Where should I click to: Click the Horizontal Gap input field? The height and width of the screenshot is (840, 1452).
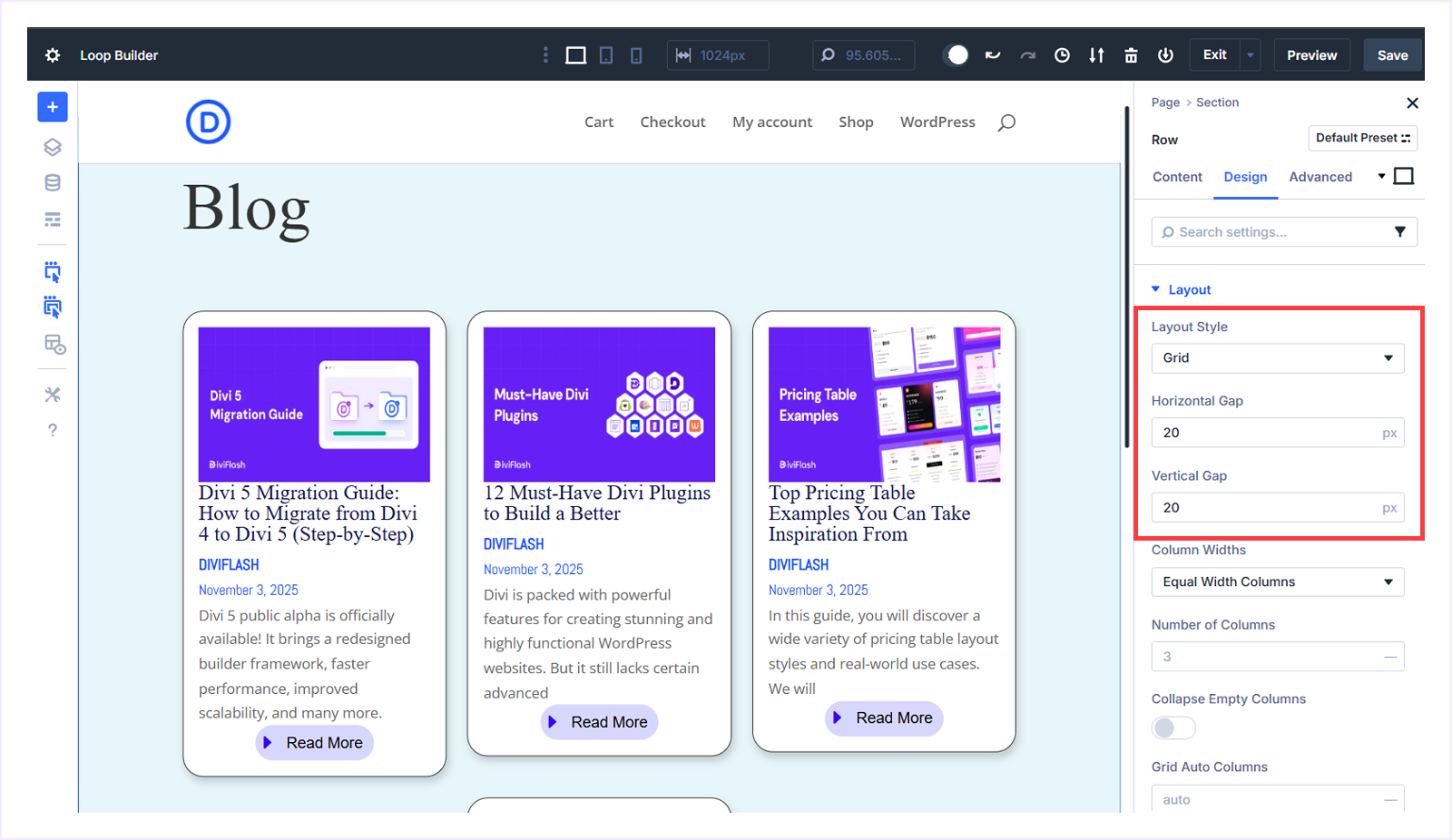tap(1266, 433)
